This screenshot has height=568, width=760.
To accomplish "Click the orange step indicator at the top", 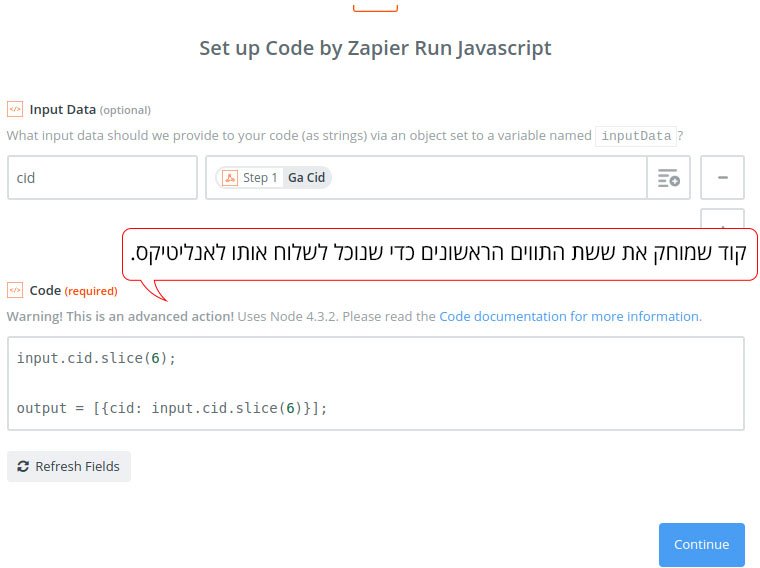I will point(375,7).
